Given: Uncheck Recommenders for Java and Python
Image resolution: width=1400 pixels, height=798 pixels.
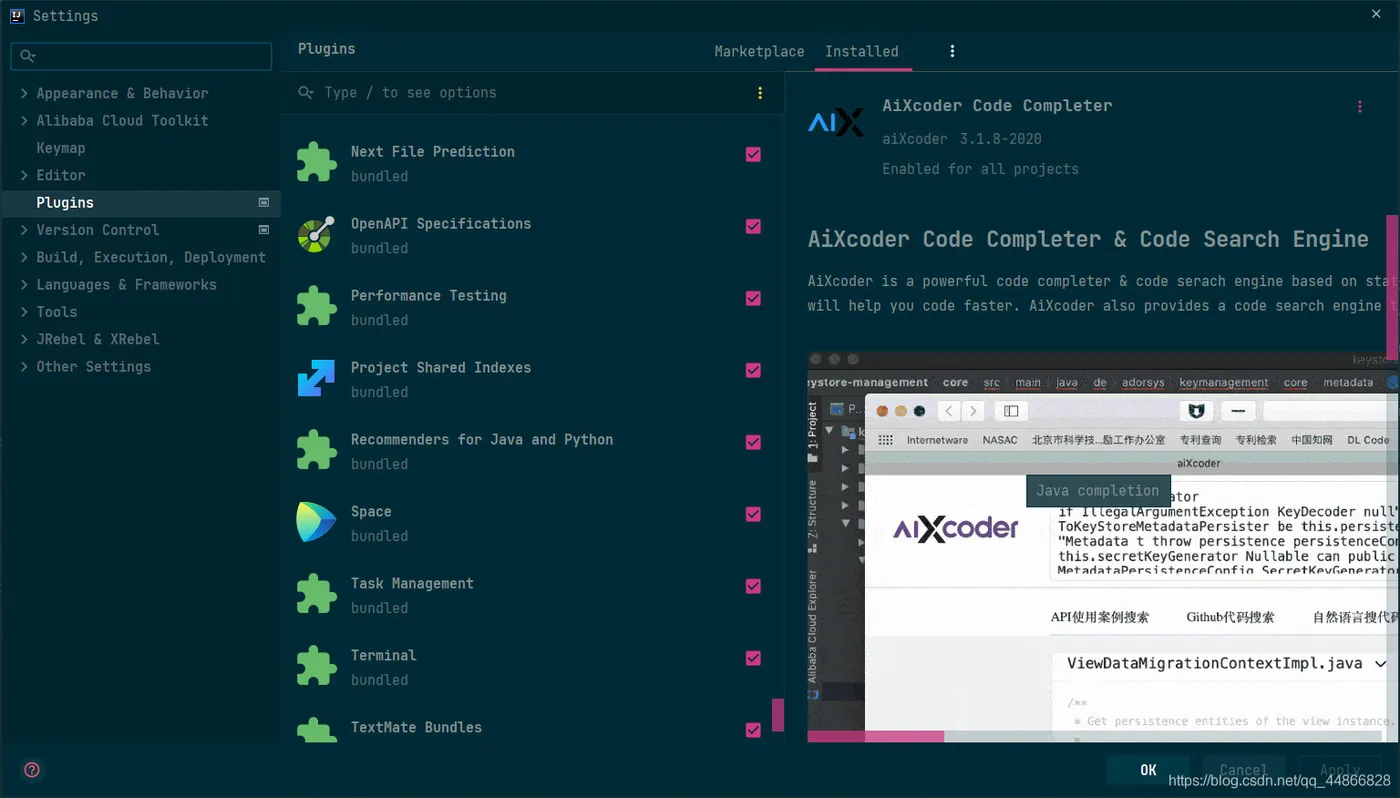Looking at the screenshot, I should 753,442.
